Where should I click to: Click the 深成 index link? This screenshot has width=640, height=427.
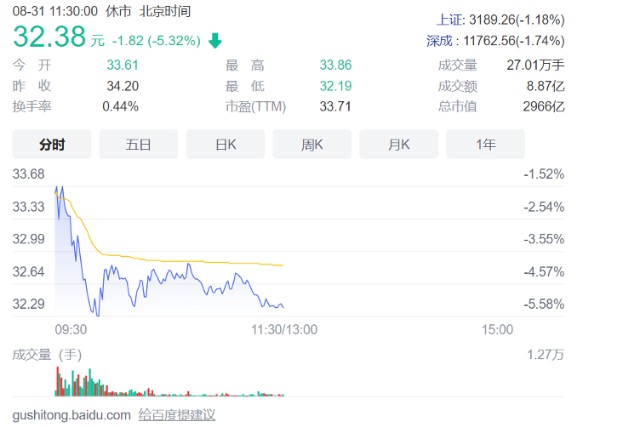tap(440, 41)
